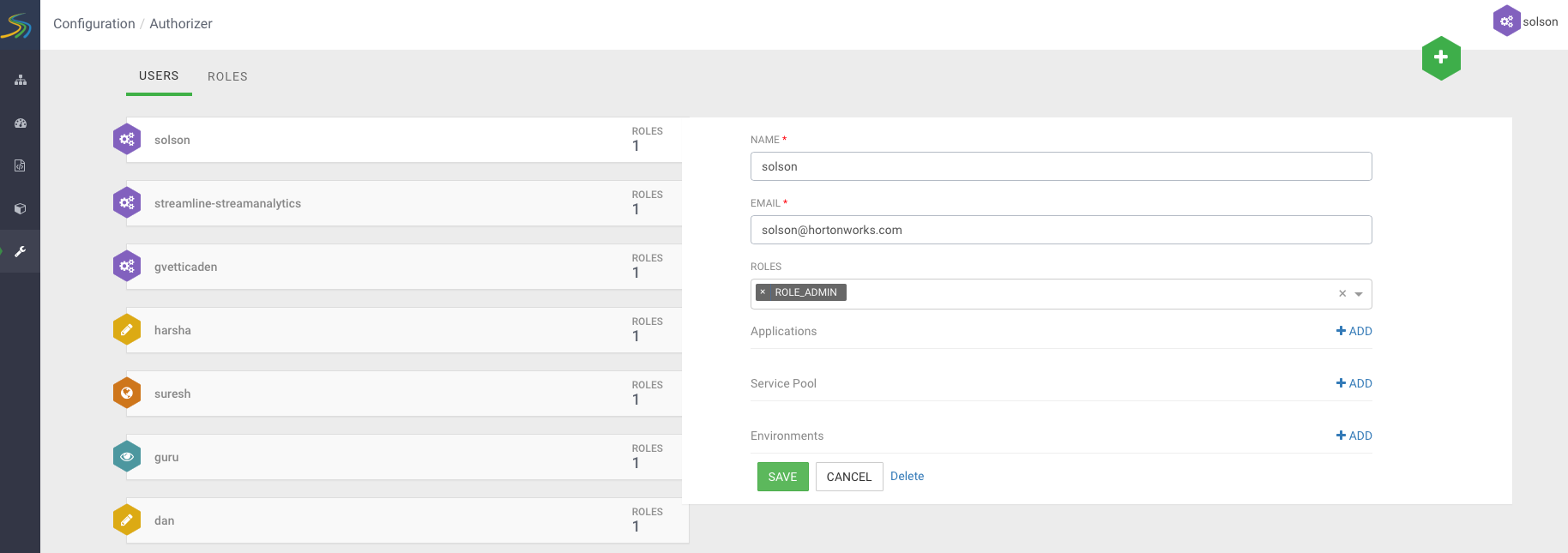Click the sitemap icon in the sidebar

(21, 80)
